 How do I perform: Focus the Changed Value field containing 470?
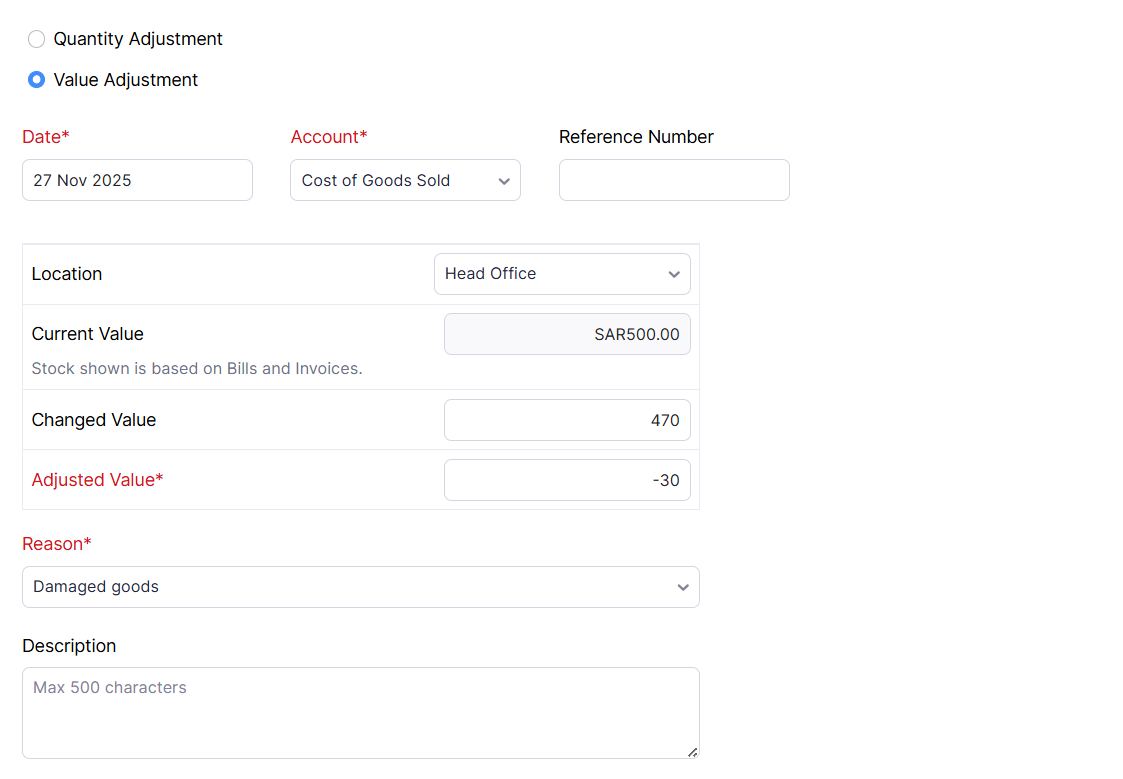[567, 420]
